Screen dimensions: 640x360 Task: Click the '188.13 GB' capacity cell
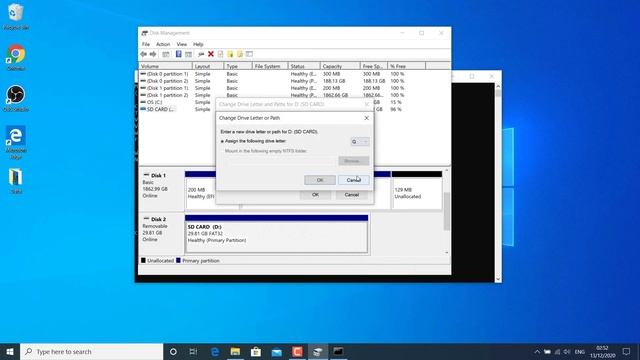(334, 81)
